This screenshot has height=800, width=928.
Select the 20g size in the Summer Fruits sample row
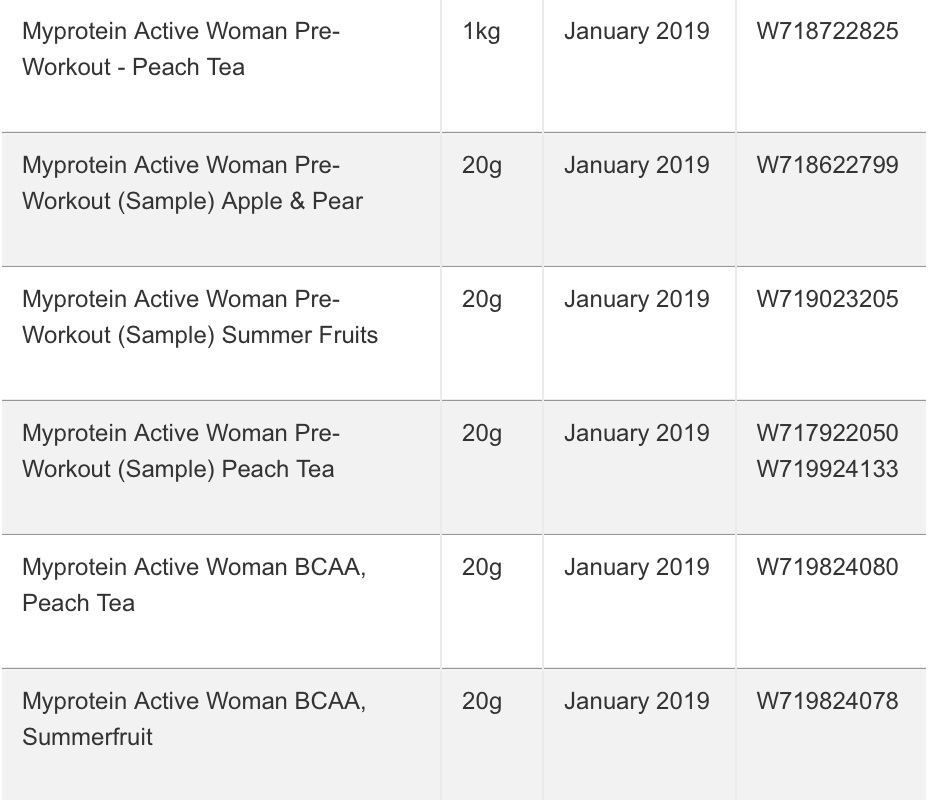click(482, 299)
